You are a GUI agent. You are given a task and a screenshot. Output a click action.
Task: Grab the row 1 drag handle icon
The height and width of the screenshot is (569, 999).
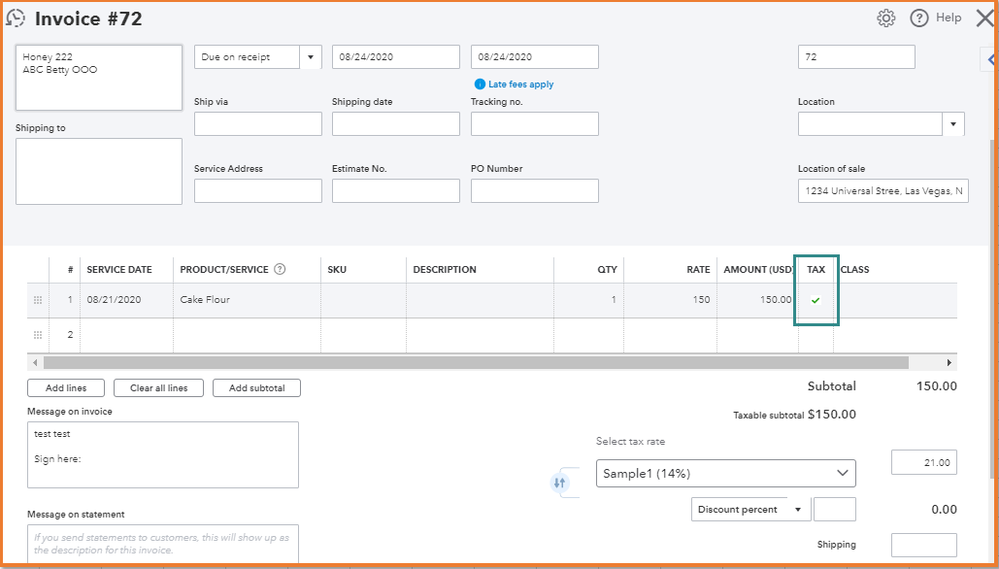click(38, 300)
